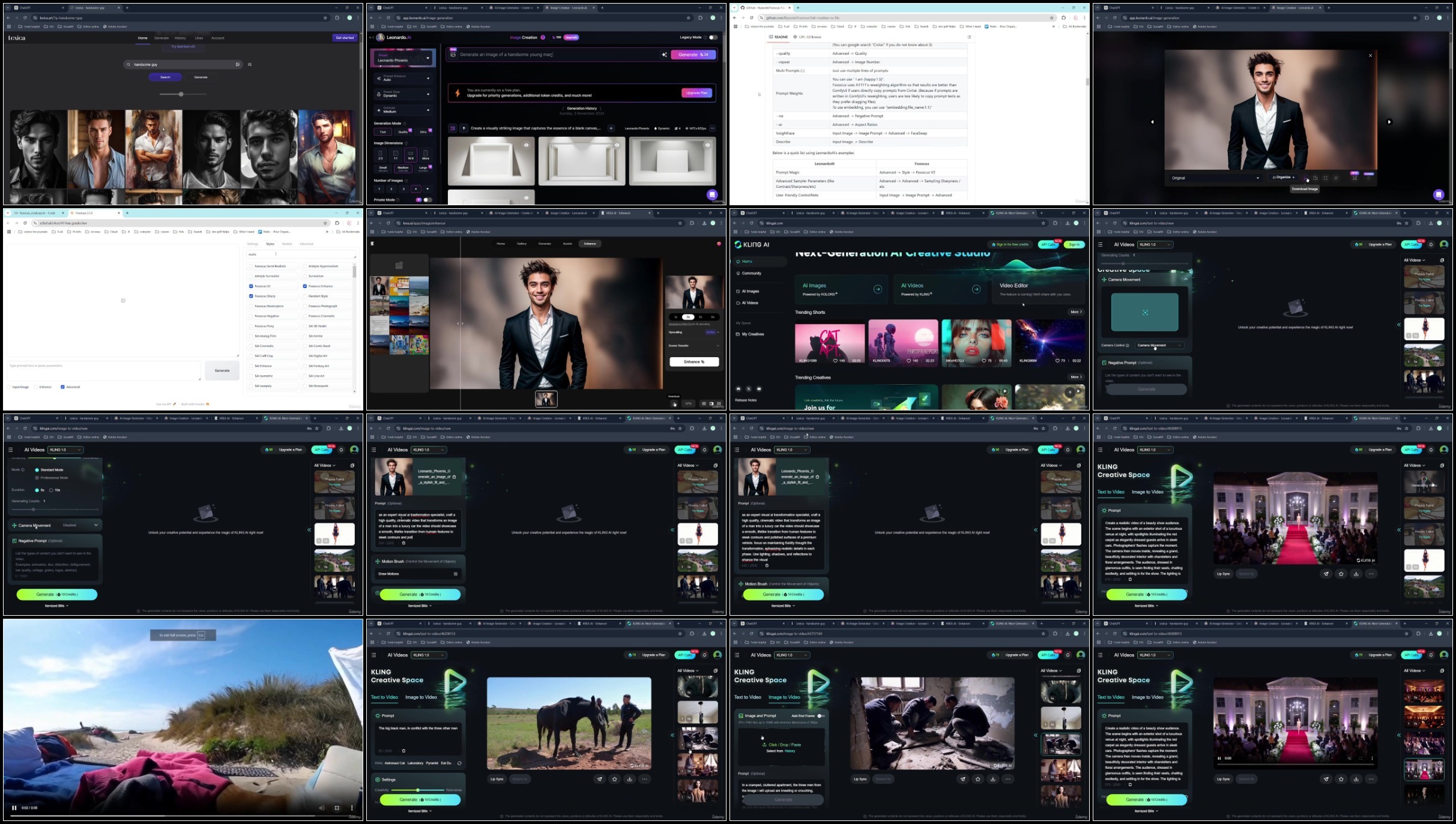Click Leonardo's sparkle improve-prompt icon beside Generate

pyautogui.click(x=664, y=55)
